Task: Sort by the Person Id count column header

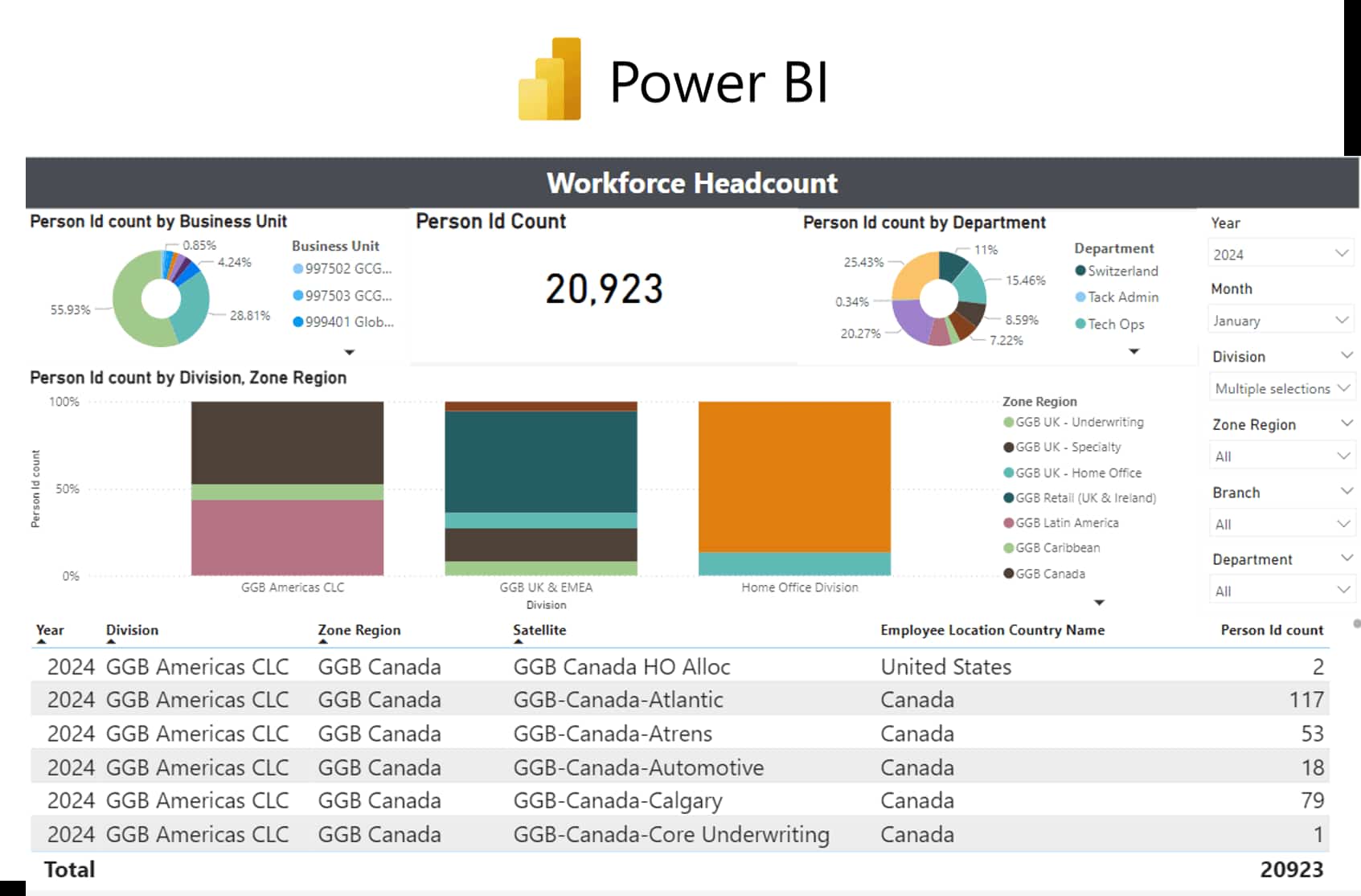Action: (x=1272, y=630)
